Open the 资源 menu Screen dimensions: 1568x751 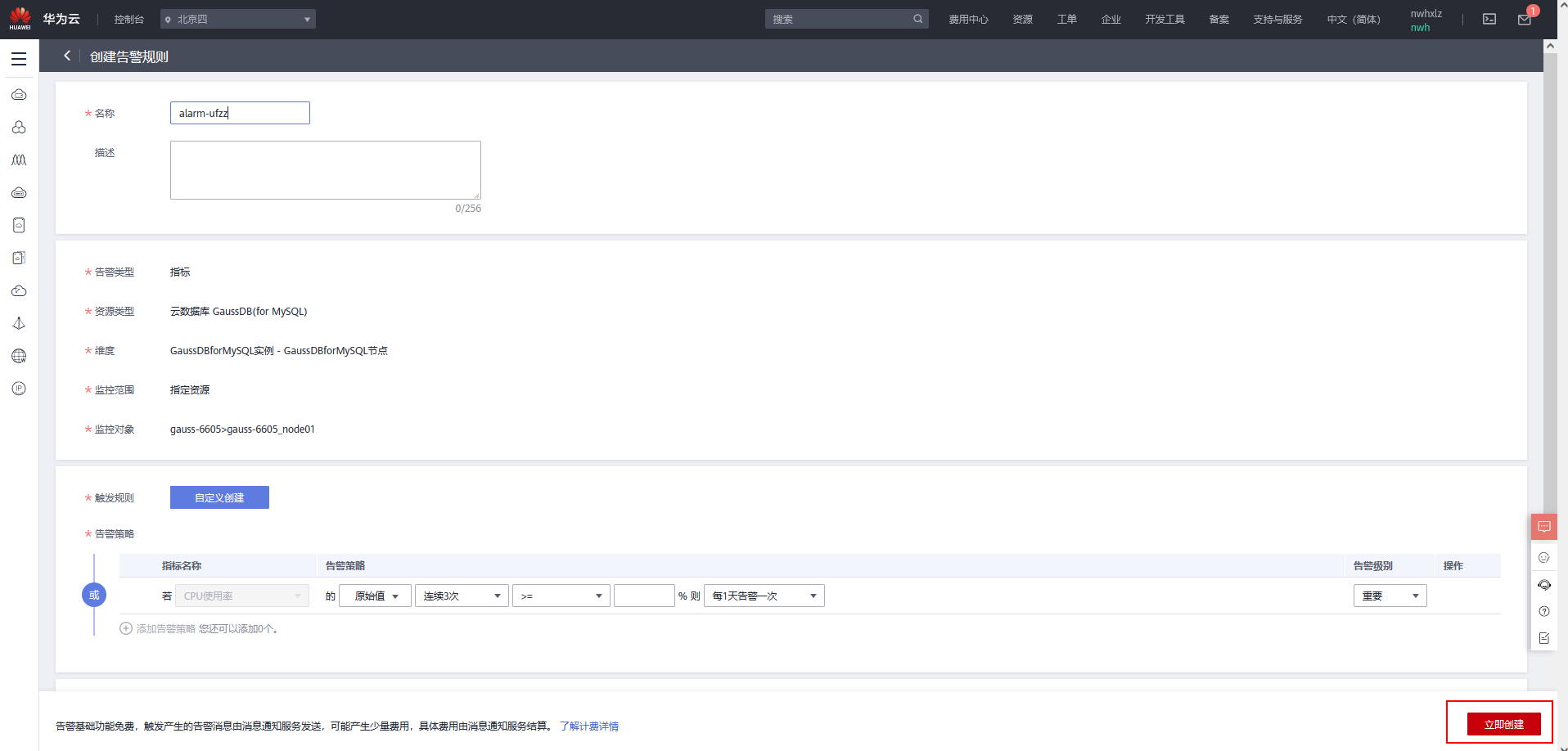point(1022,19)
